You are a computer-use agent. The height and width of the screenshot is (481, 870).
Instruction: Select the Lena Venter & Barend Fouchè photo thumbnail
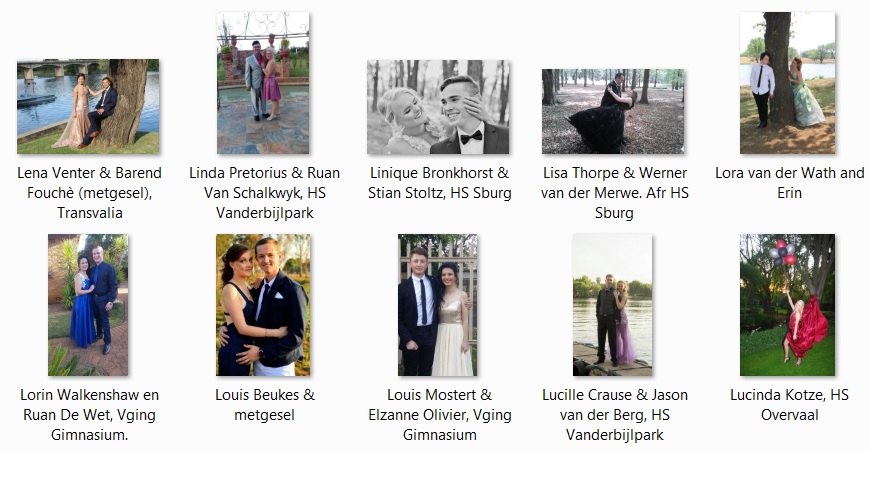(x=88, y=107)
